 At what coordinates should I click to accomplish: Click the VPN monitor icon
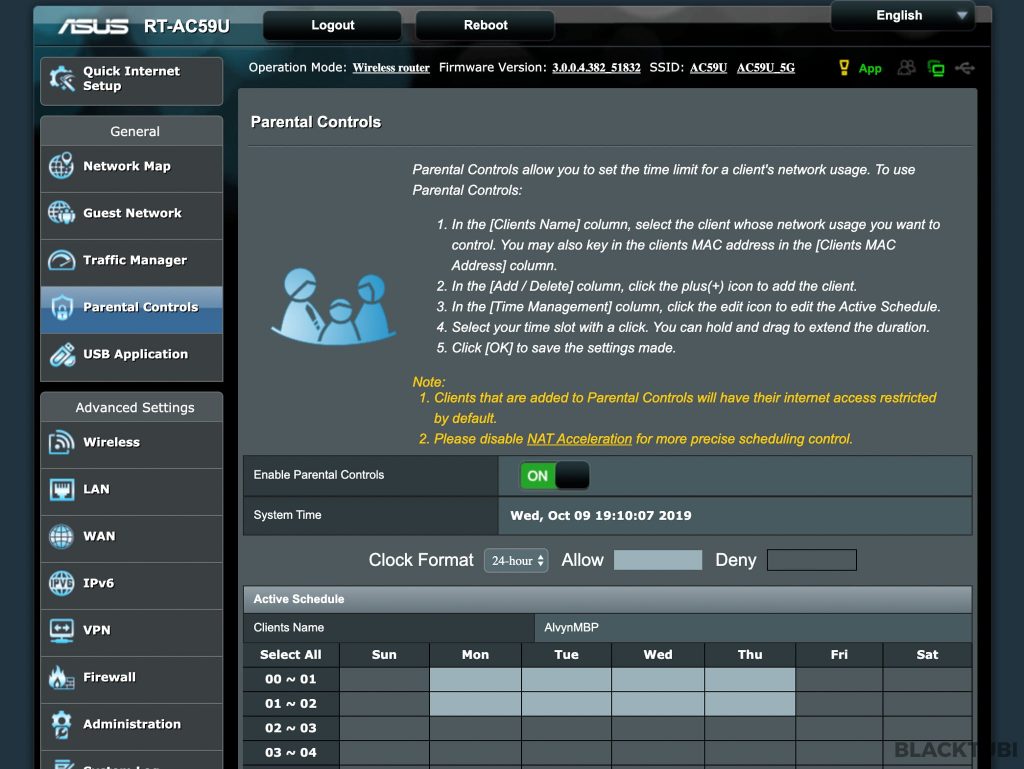(61, 630)
